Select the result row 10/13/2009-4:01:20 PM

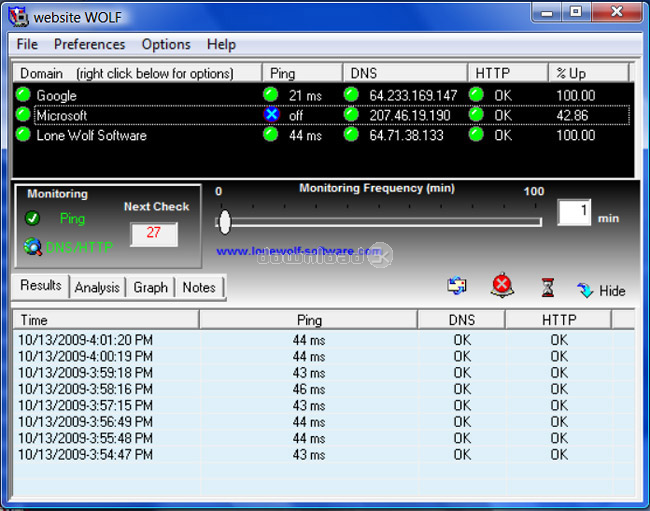tap(323, 340)
